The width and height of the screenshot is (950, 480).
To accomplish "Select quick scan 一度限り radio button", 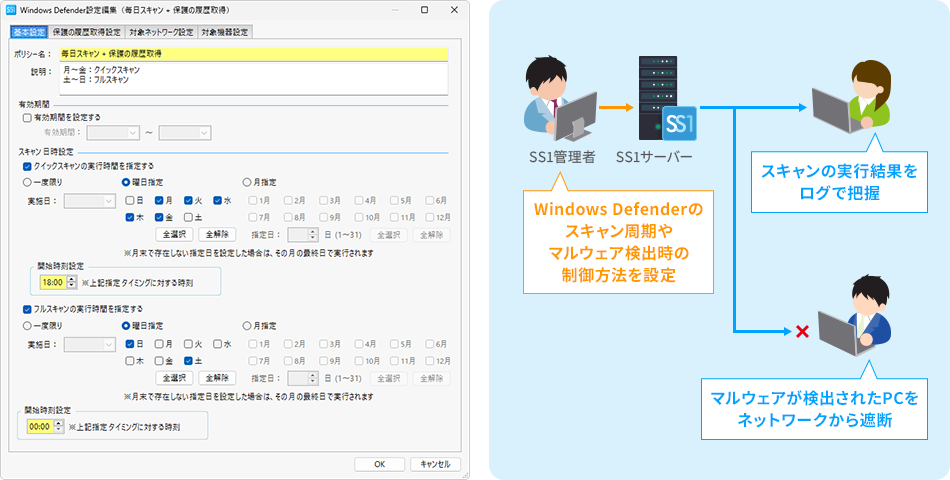I will point(27,182).
